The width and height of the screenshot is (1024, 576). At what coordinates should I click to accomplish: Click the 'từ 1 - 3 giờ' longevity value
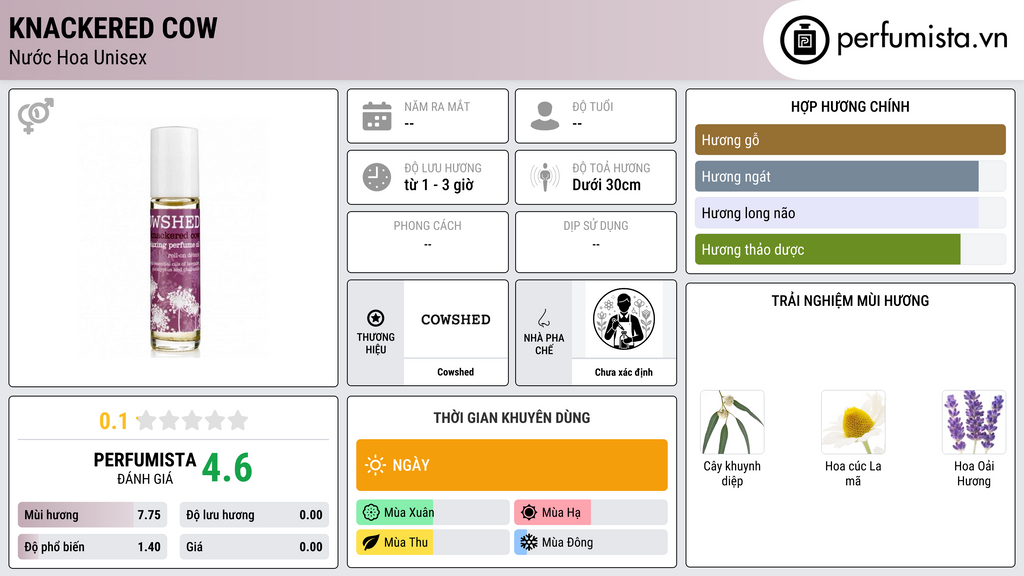(x=439, y=185)
